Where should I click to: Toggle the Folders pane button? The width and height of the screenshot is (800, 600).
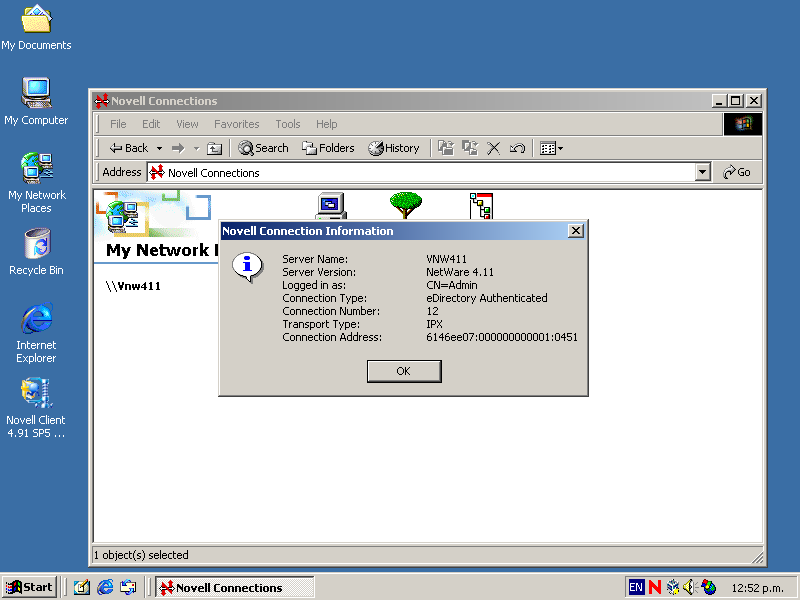328,148
